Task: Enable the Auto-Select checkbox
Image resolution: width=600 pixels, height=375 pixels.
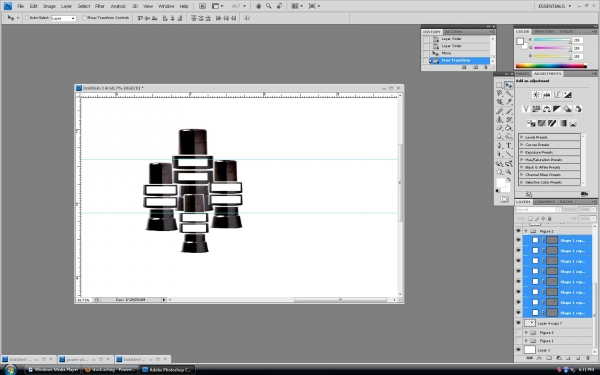Action: tap(27, 18)
